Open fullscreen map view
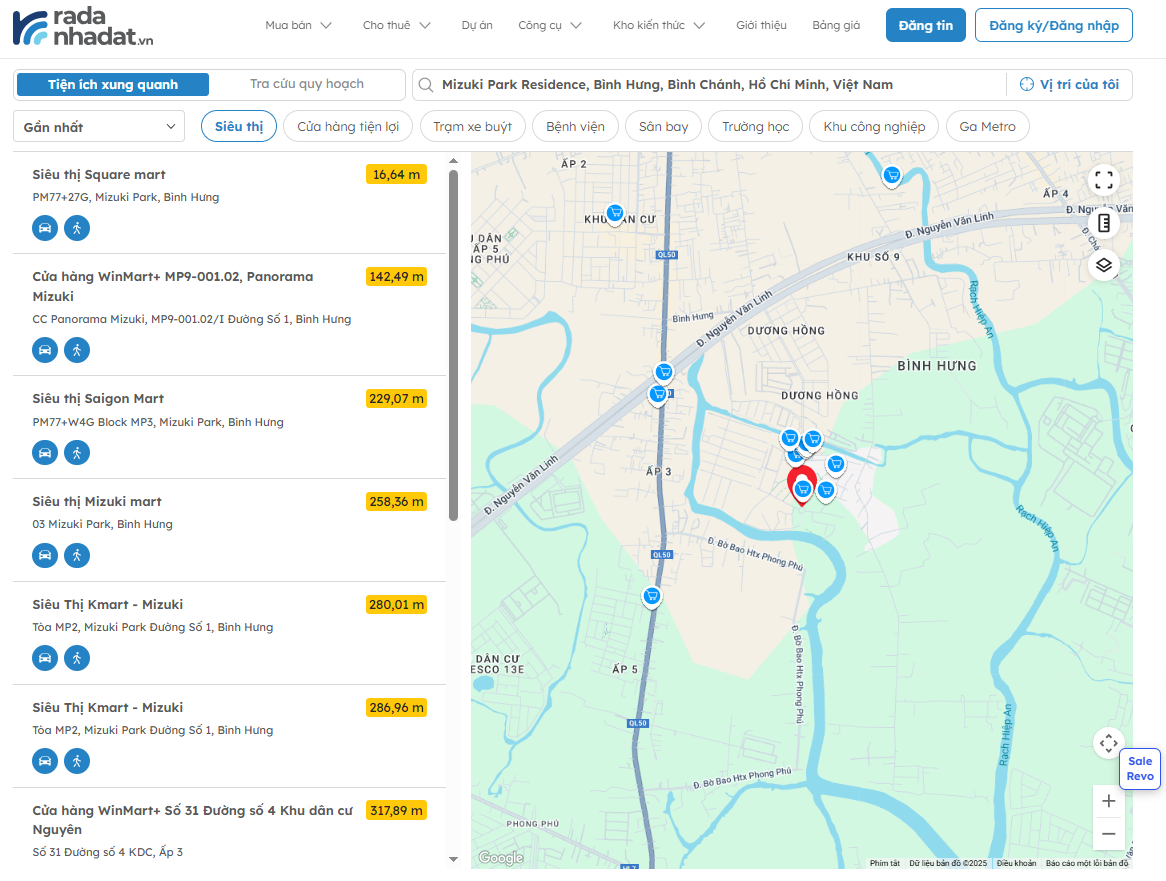This screenshot has height=881, width=1166. (1103, 180)
